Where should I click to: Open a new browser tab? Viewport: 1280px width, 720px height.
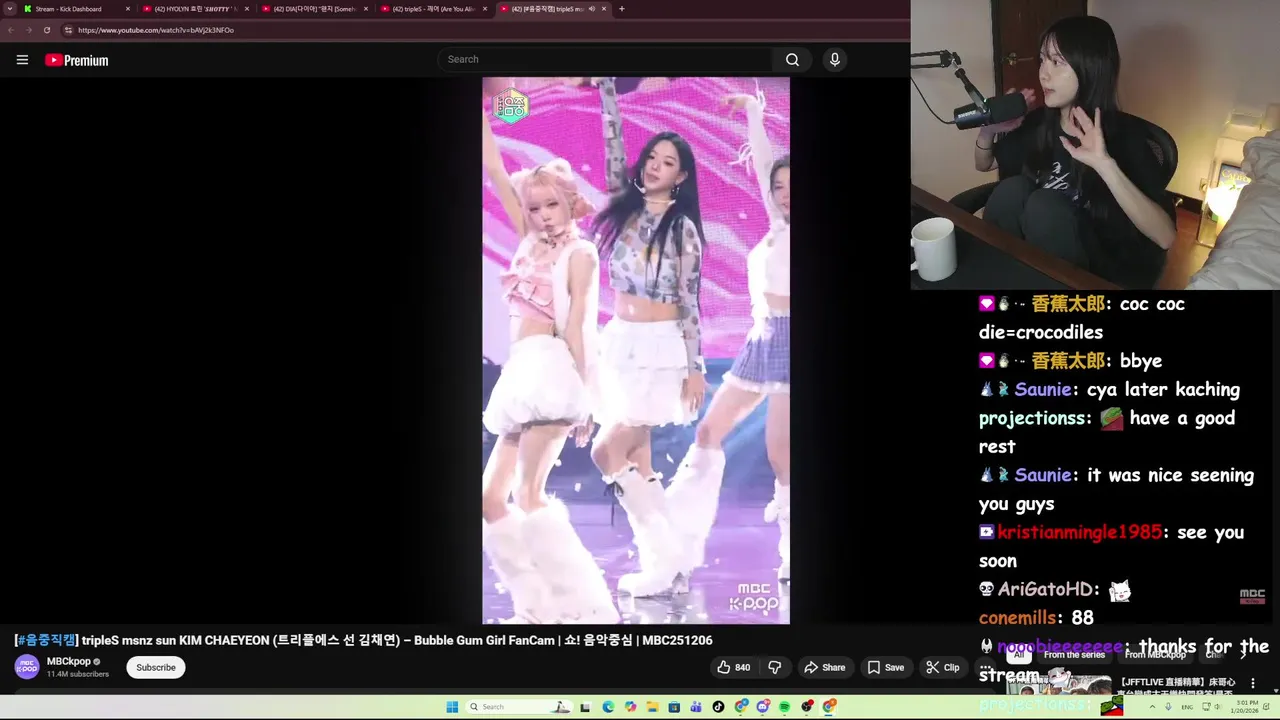click(x=621, y=9)
